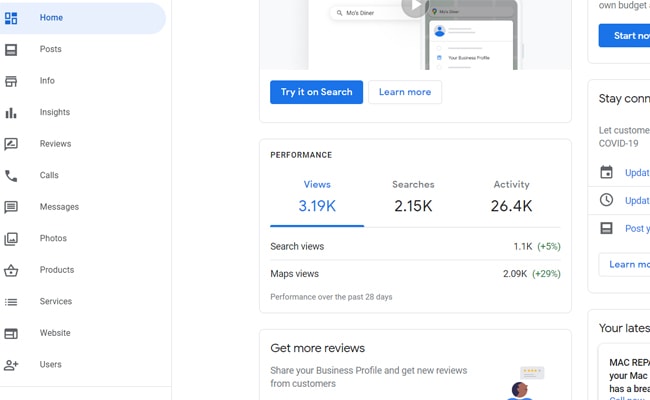
Task: Click the Insights bar chart icon
Action: point(11,113)
